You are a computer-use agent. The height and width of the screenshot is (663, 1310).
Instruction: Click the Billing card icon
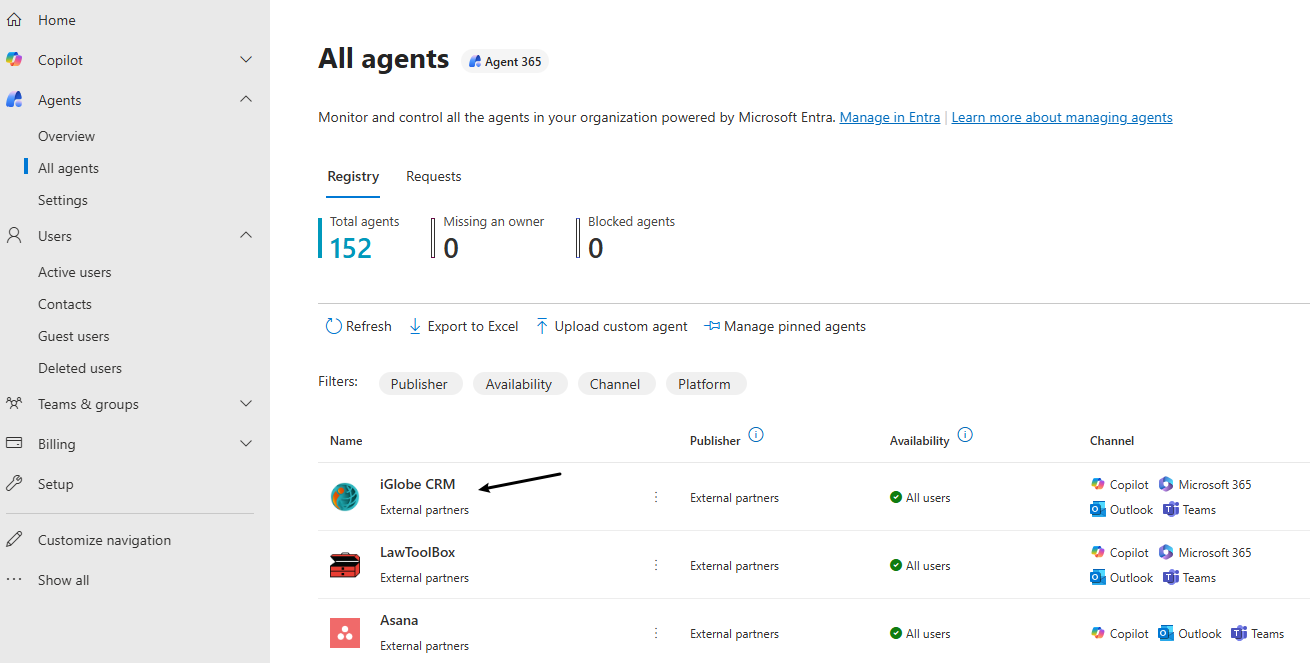coord(14,444)
